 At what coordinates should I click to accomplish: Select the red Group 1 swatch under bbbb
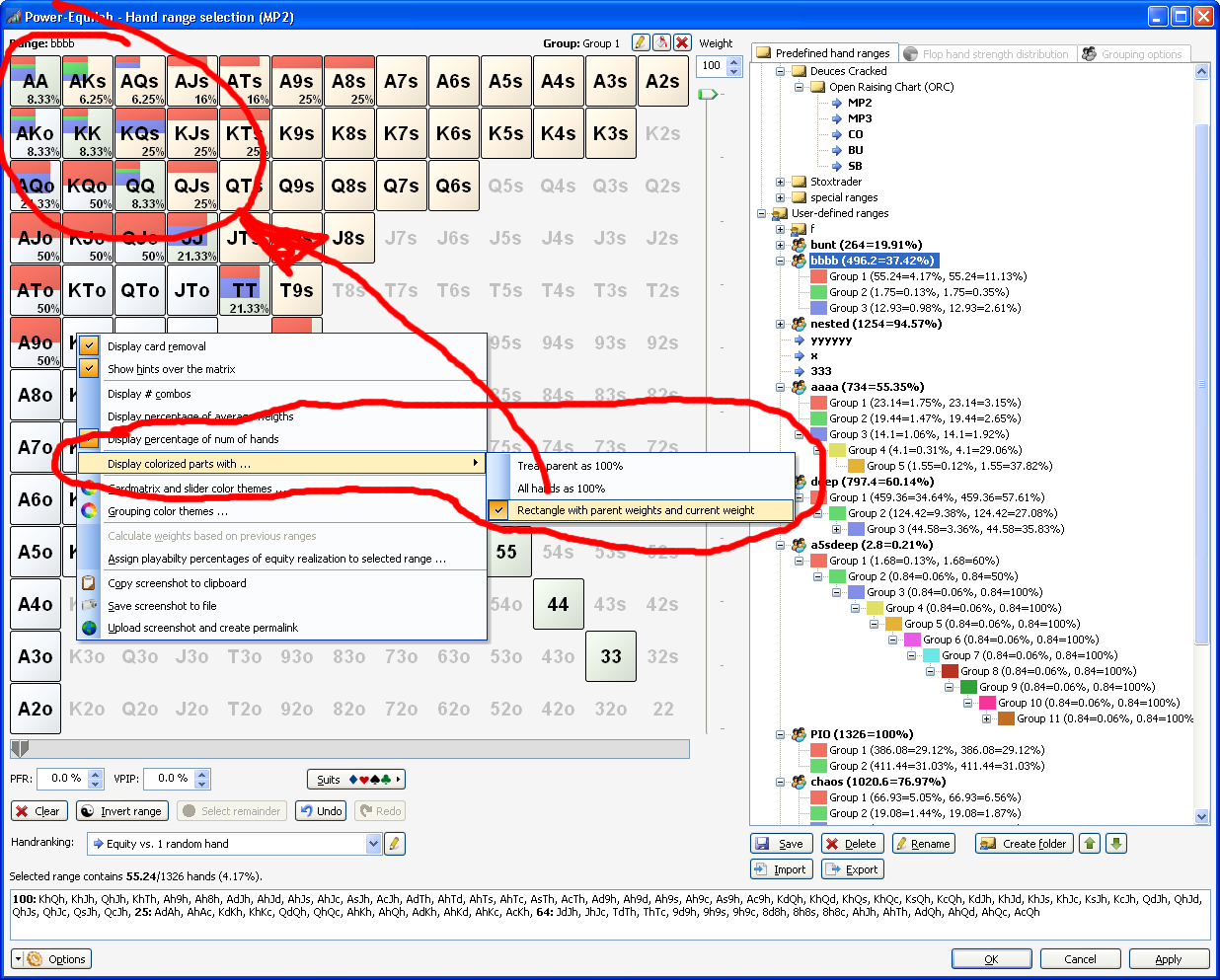818,276
